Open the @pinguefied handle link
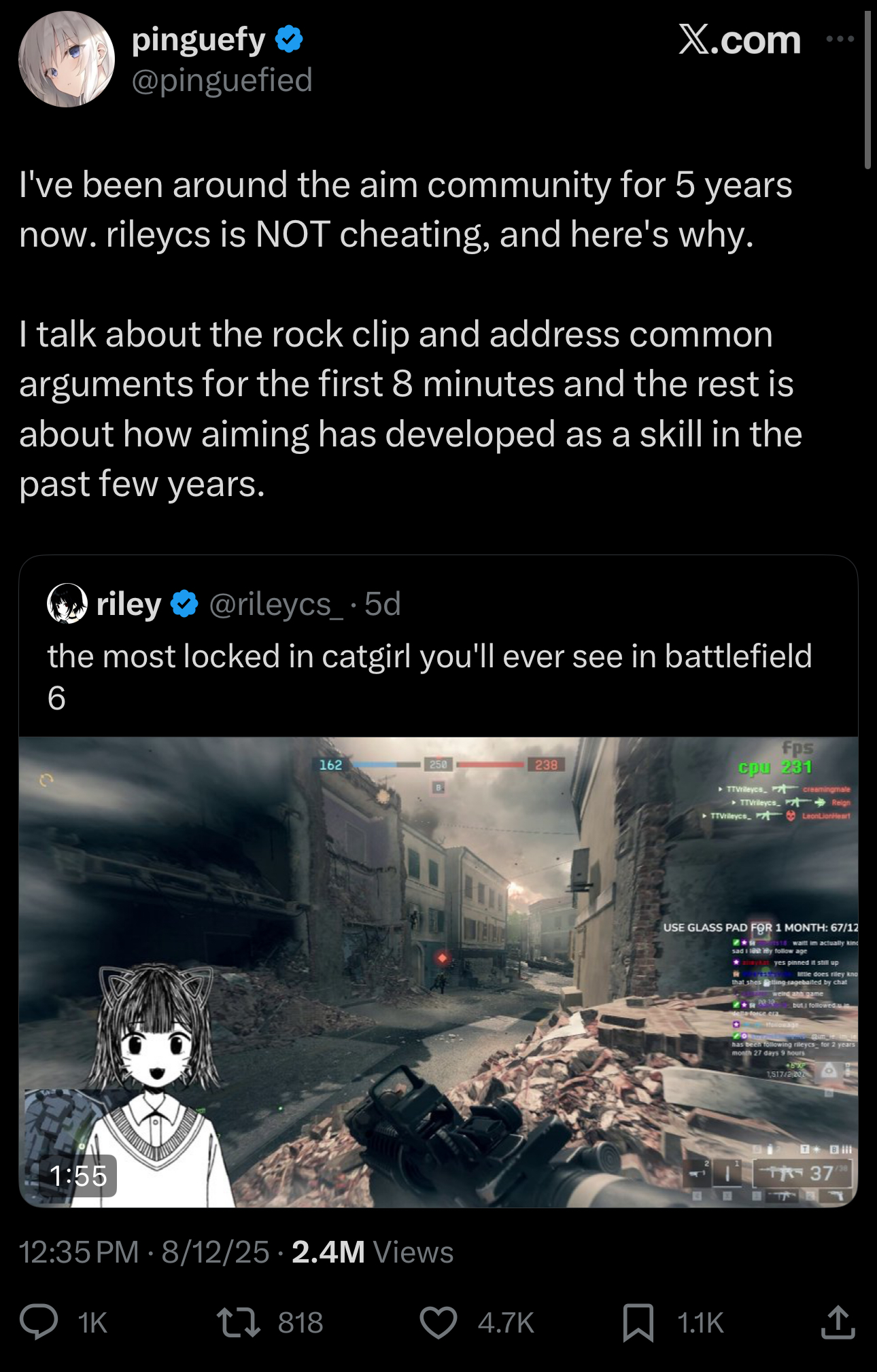This screenshot has width=877, height=1372. (222, 80)
